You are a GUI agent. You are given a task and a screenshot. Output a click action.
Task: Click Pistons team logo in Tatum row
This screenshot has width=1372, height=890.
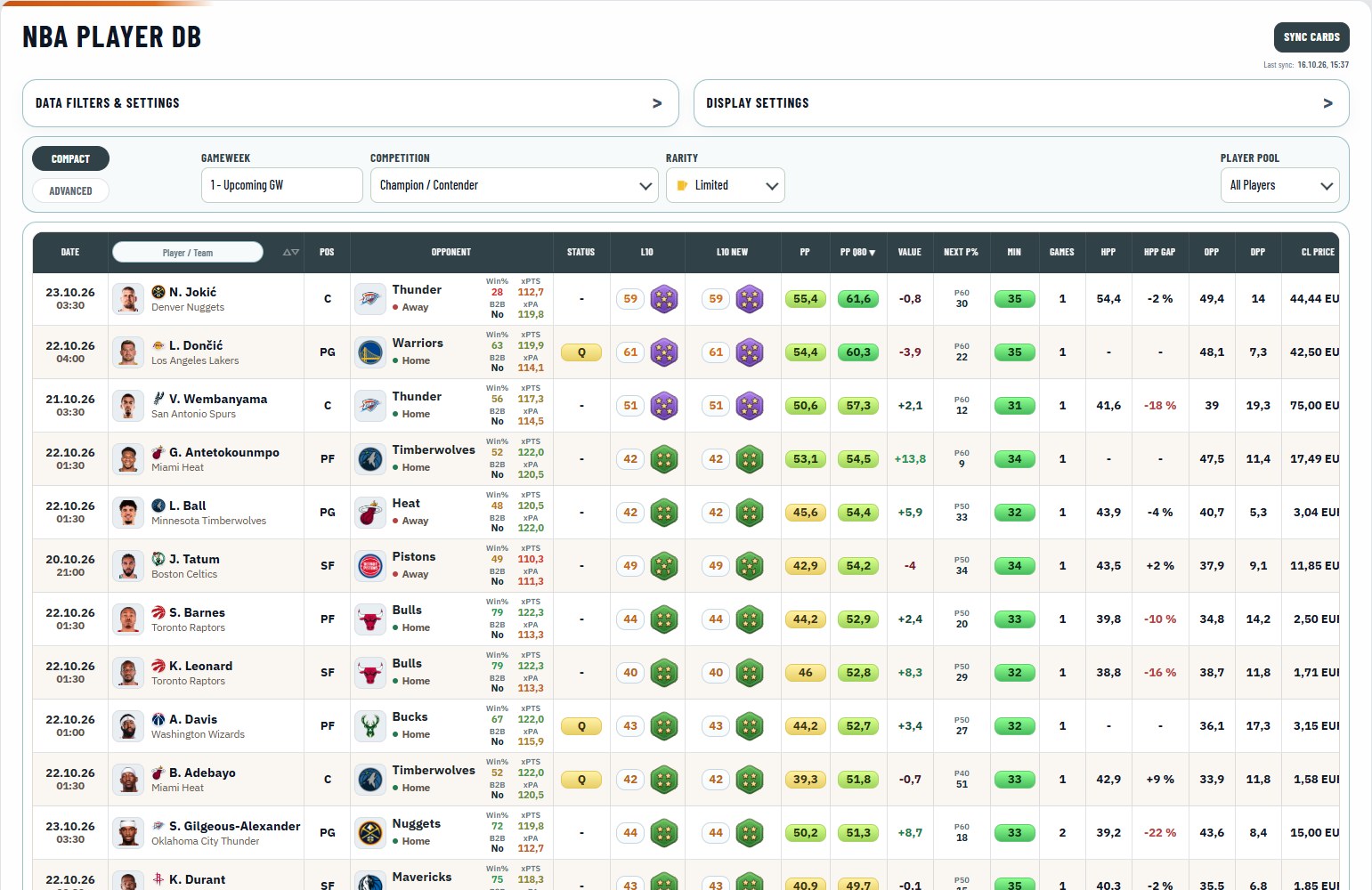pos(369,566)
